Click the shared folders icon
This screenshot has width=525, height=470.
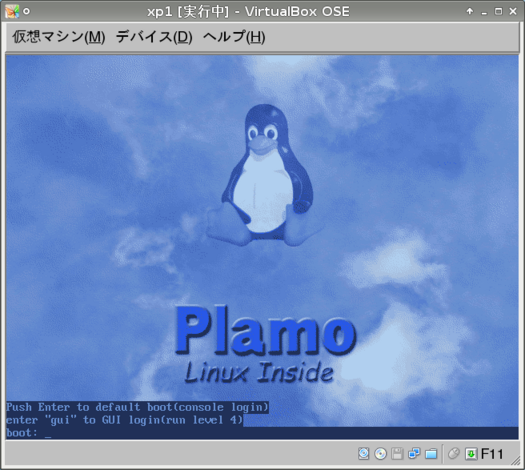(x=431, y=454)
